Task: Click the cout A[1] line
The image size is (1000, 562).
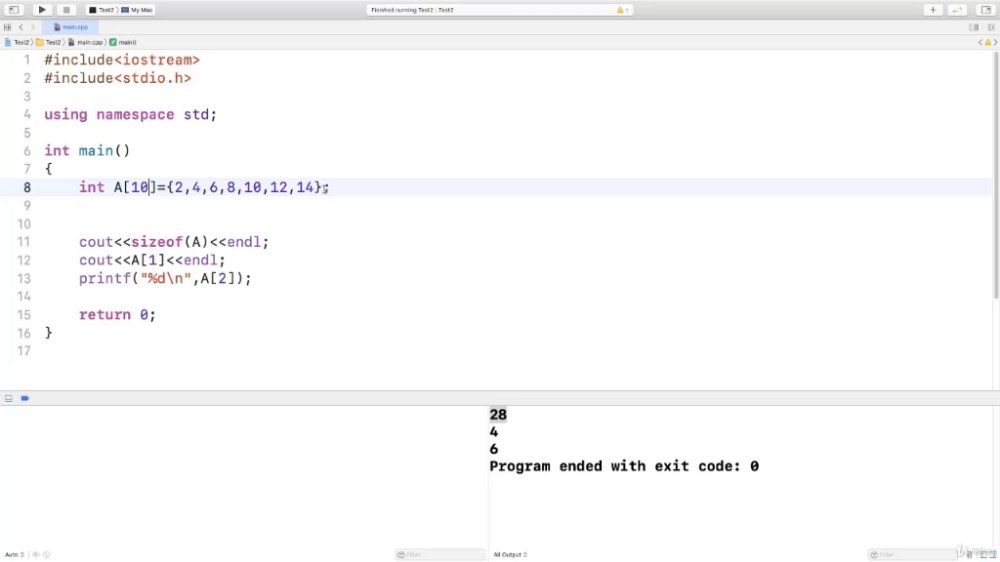Action: click(x=152, y=260)
